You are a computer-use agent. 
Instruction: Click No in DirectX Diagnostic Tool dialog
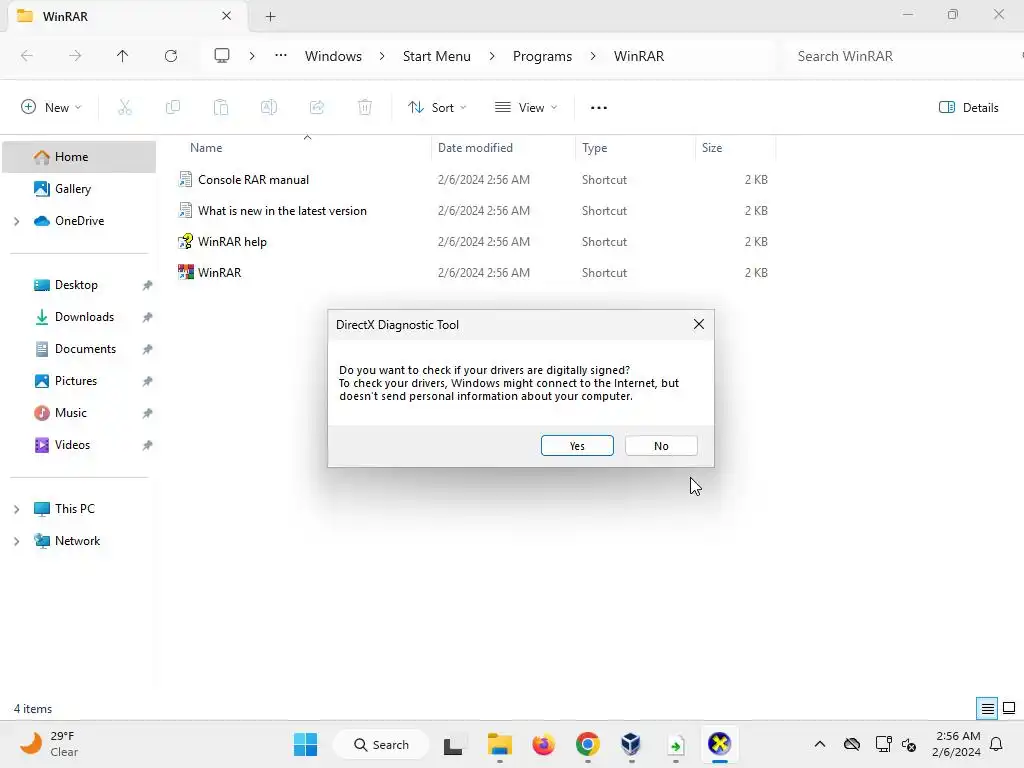click(x=661, y=445)
